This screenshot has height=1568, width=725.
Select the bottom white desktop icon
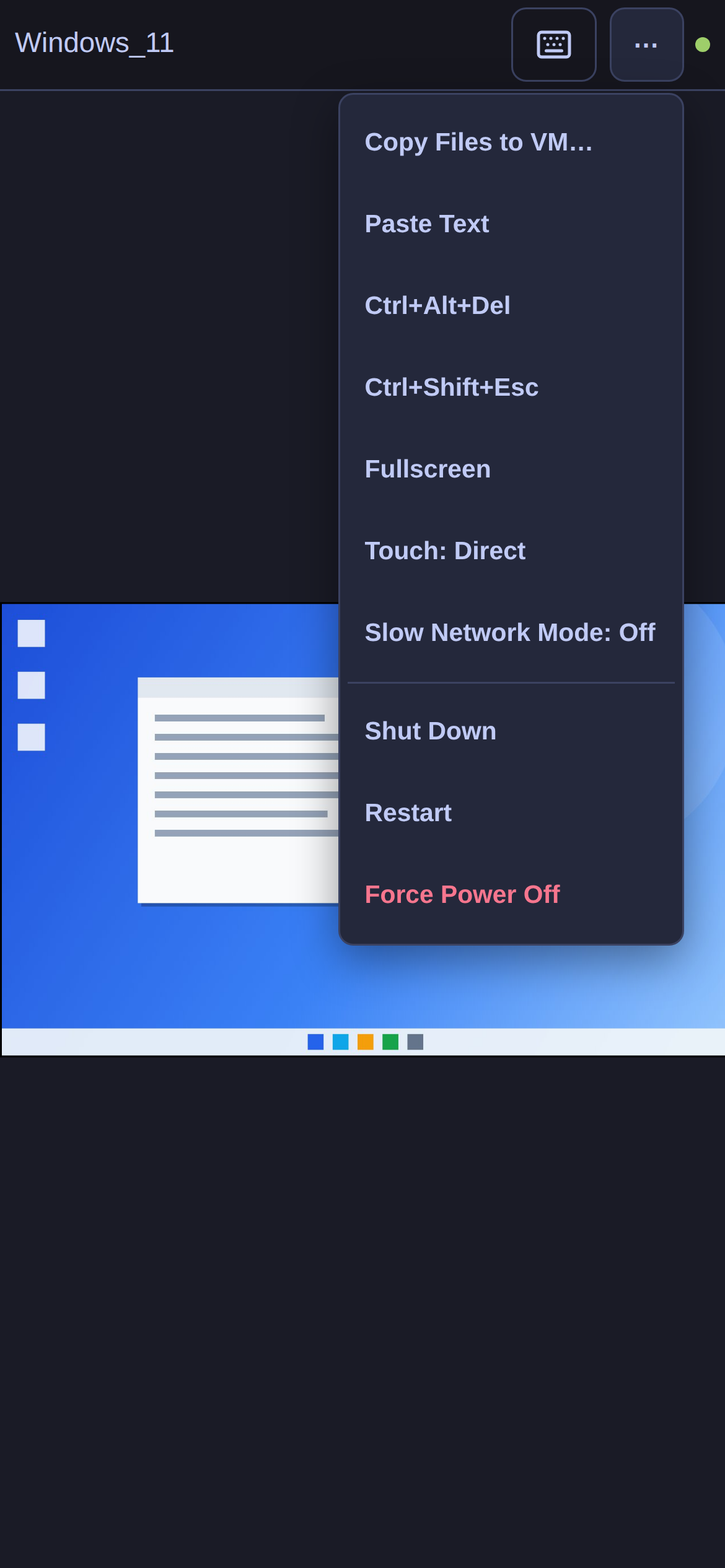(x=31, y=737)
